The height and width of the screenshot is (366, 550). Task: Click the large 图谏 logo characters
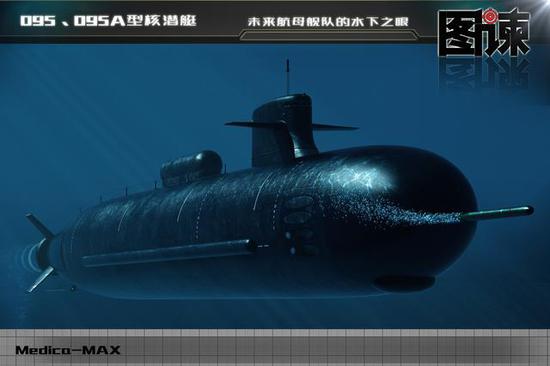(484, 33)
